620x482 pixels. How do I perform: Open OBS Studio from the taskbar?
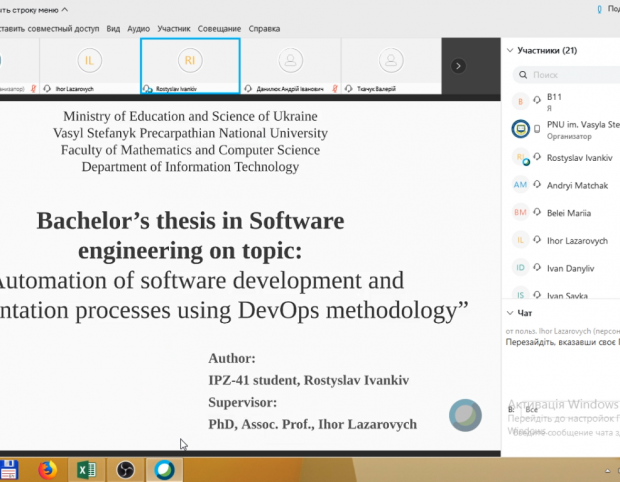tap(125, 469)
